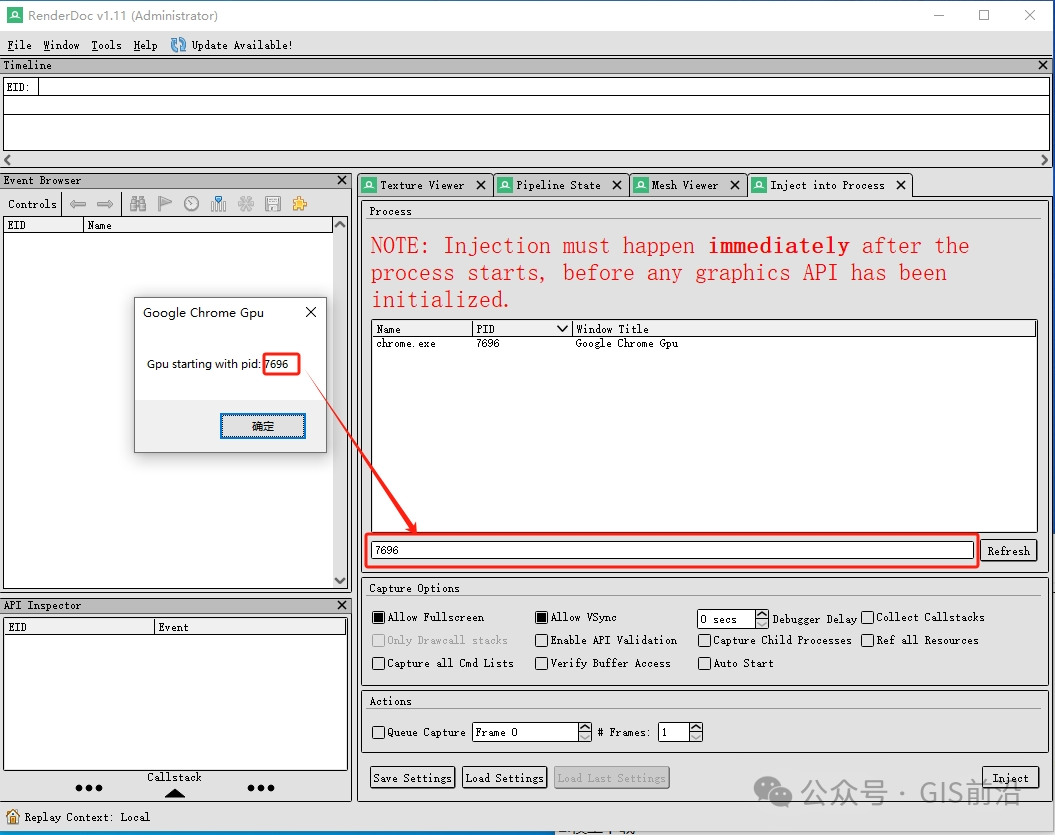The width and height of the screenshot is (1055, 835).
Task: Open find event binoculars icon
Action: click(138, 204)
